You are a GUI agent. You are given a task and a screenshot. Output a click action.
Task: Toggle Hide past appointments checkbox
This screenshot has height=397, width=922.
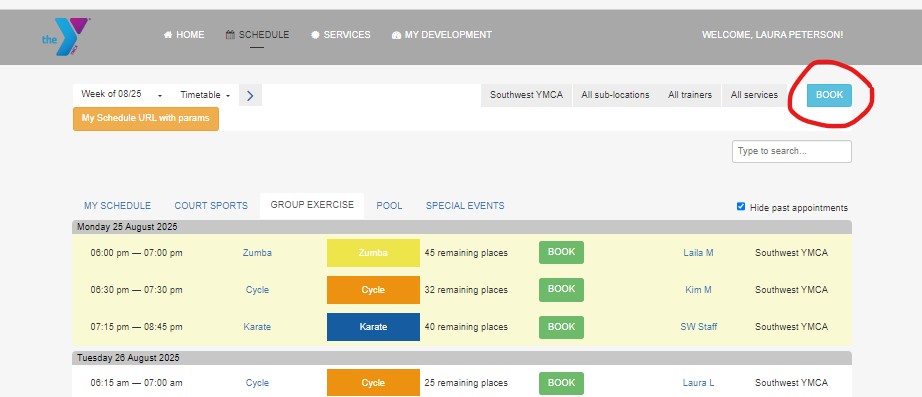point(741,207)
